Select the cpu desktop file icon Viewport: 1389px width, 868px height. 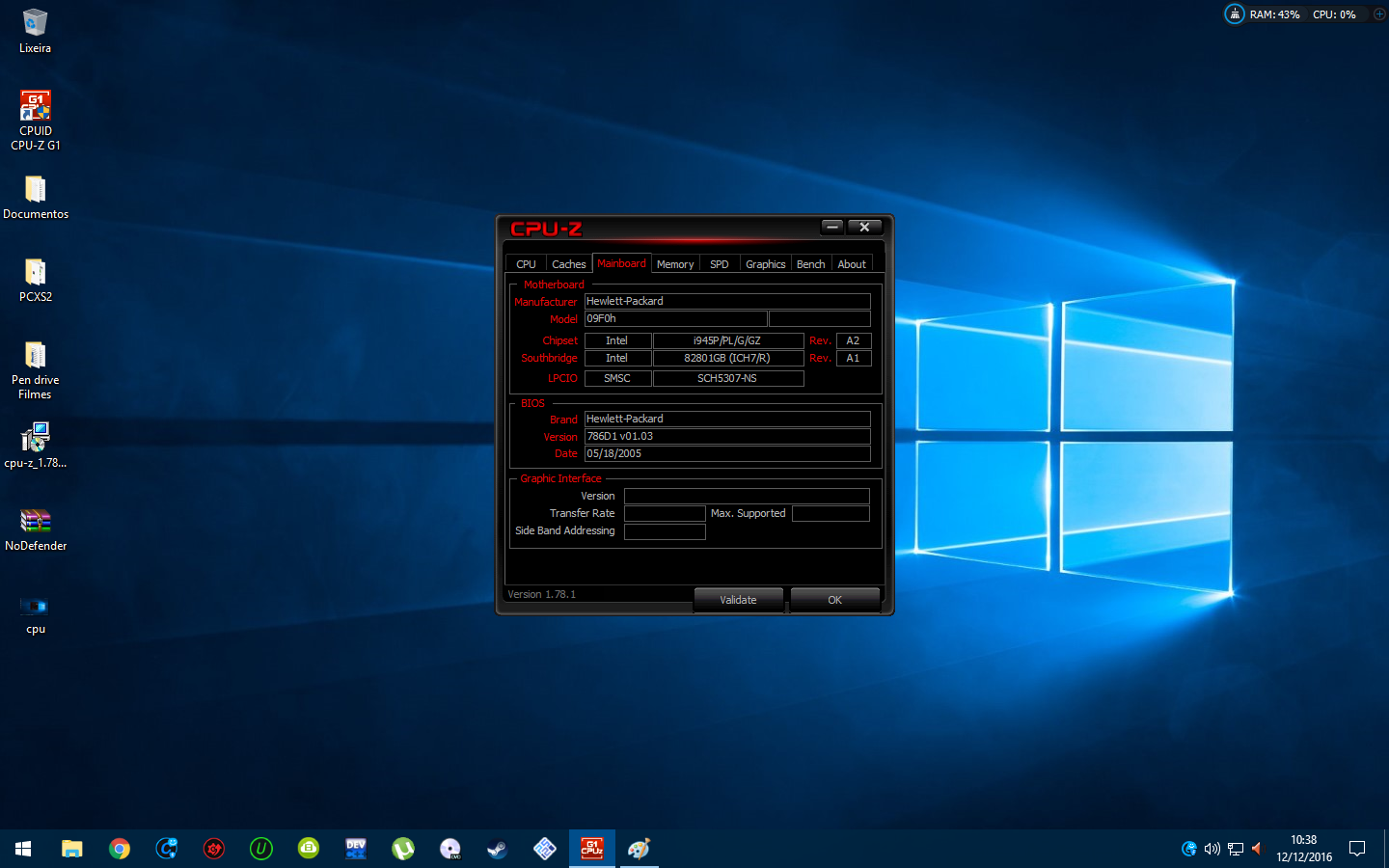pos(36,613)
